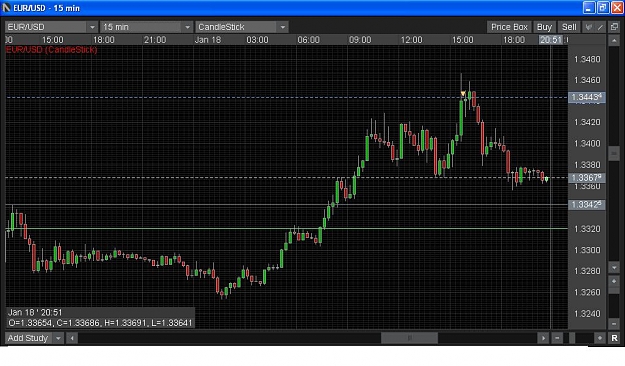Screen dimensions: 625x366
Task: Click the horizontal scrollbar thumb
Action: pos(409,338)
